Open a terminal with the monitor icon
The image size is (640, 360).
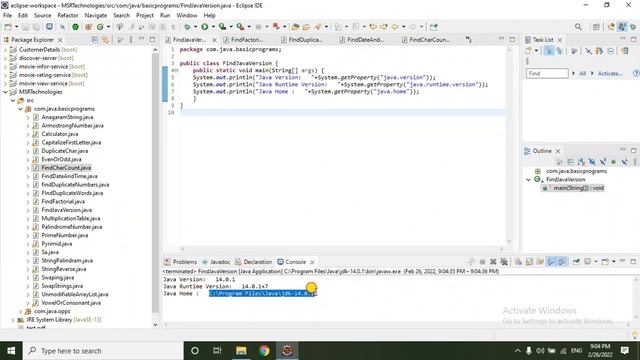point(49,27)
